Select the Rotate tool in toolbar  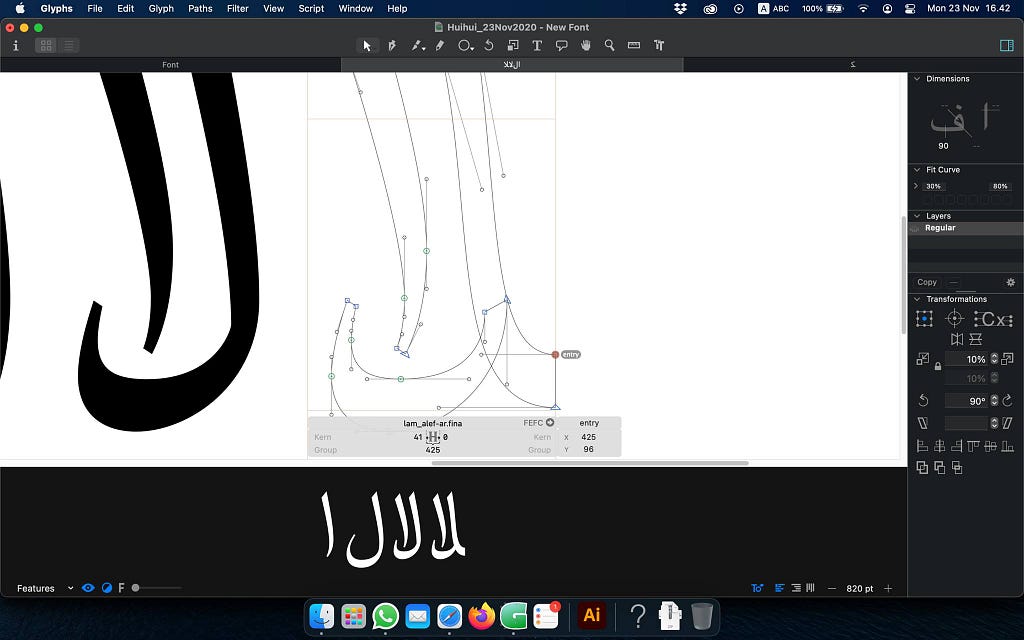(x=488, y=45)
